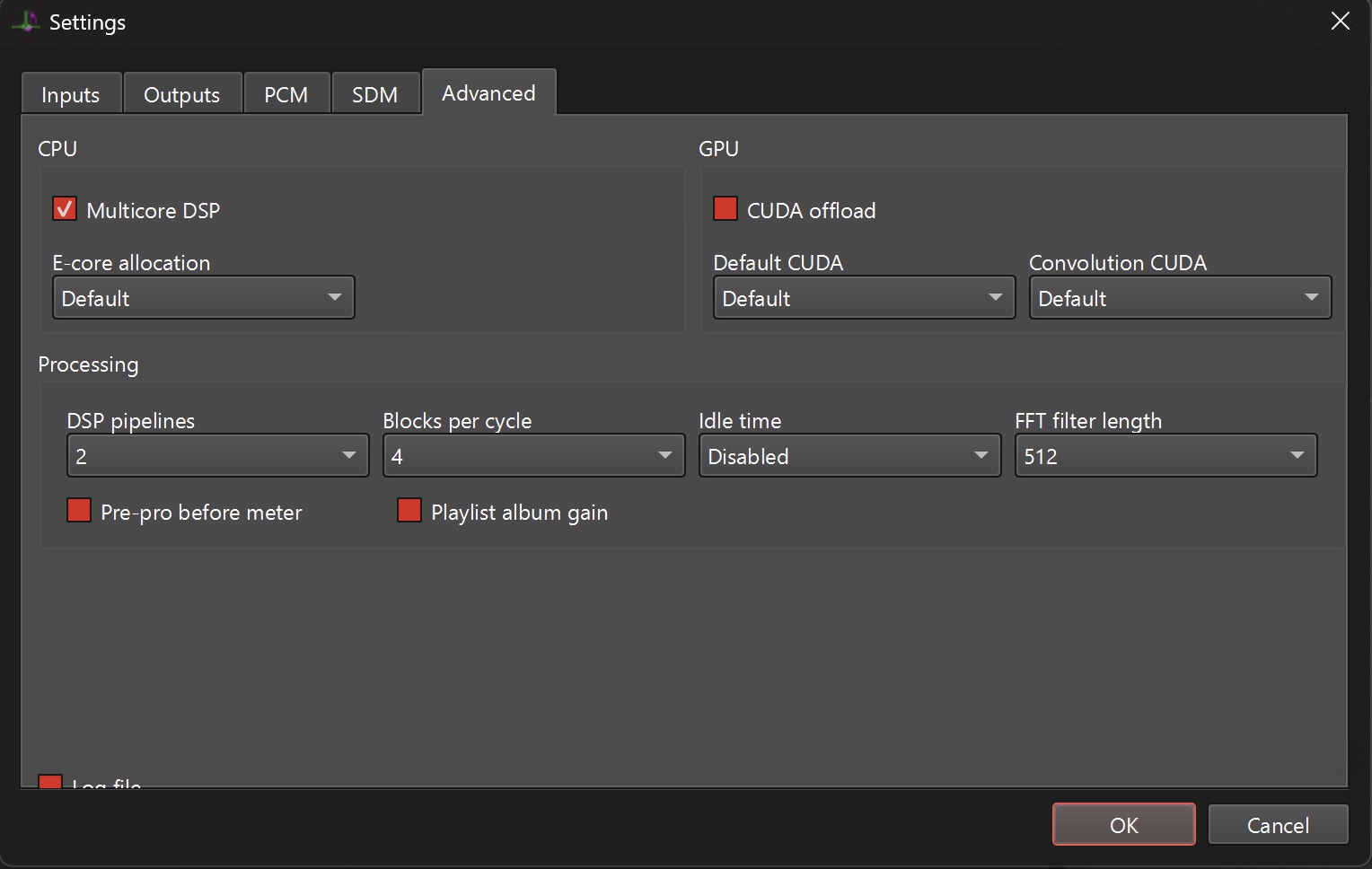Disable the Multicore DSP checkbox

pyautogui.click(x=65, y=209)
